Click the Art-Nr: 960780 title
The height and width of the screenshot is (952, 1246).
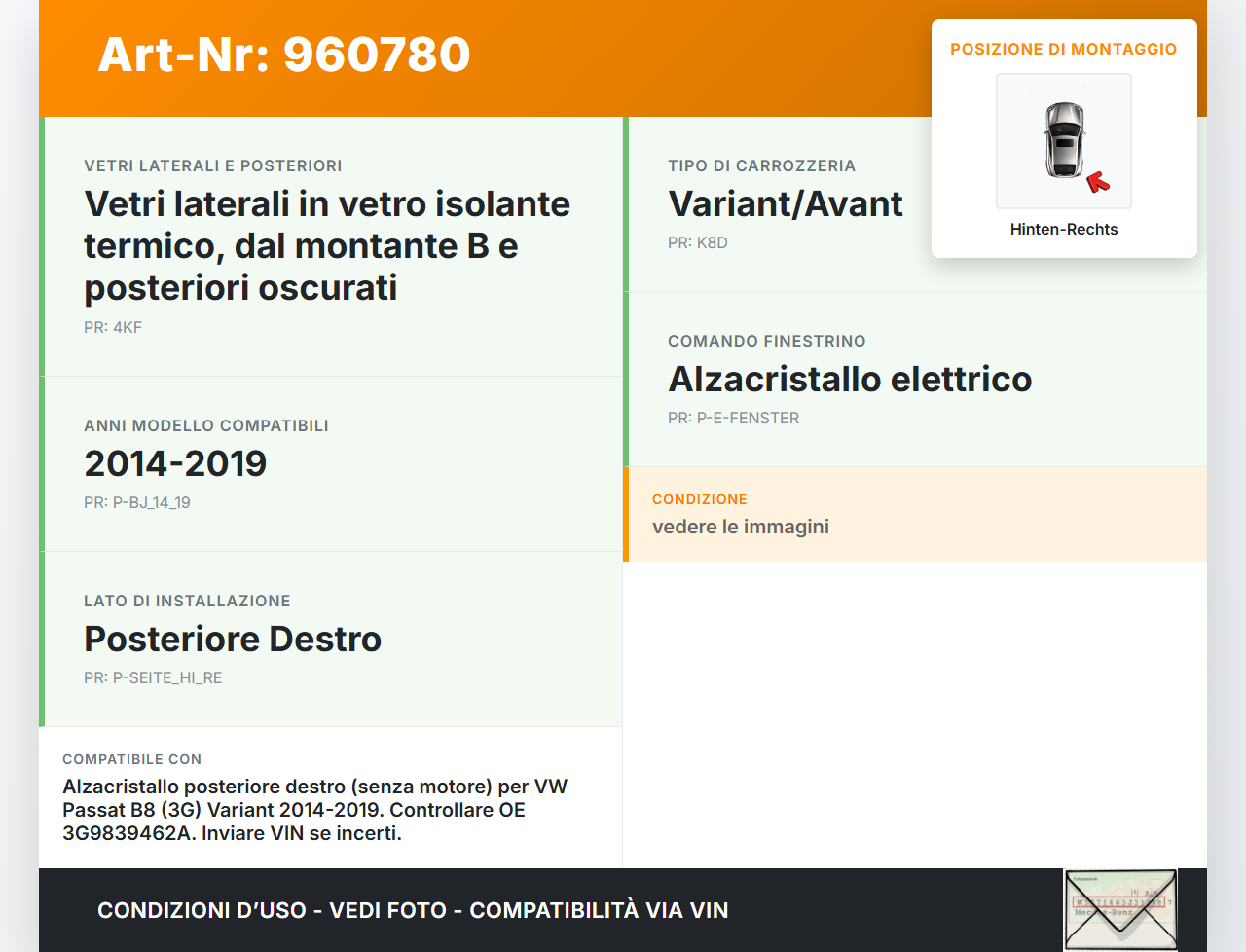click(283, 55)
